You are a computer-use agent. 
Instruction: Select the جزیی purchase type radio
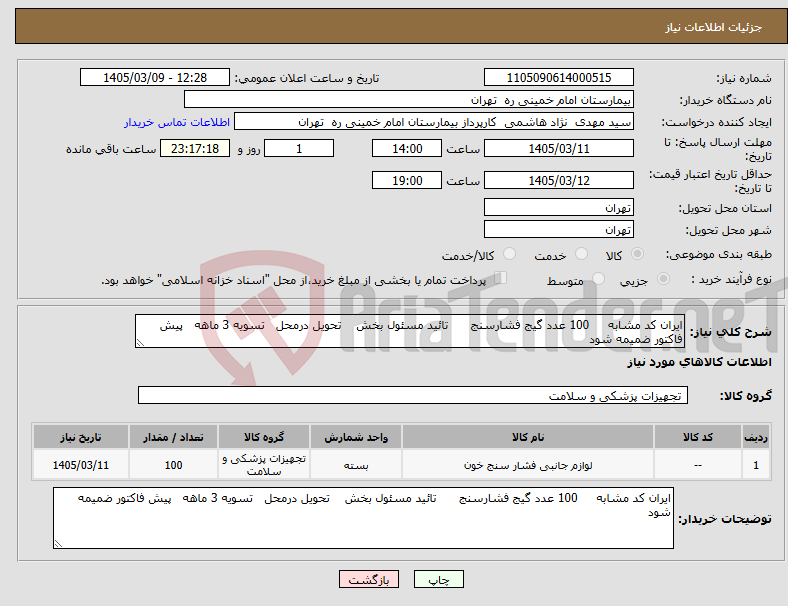click(663, 279)
